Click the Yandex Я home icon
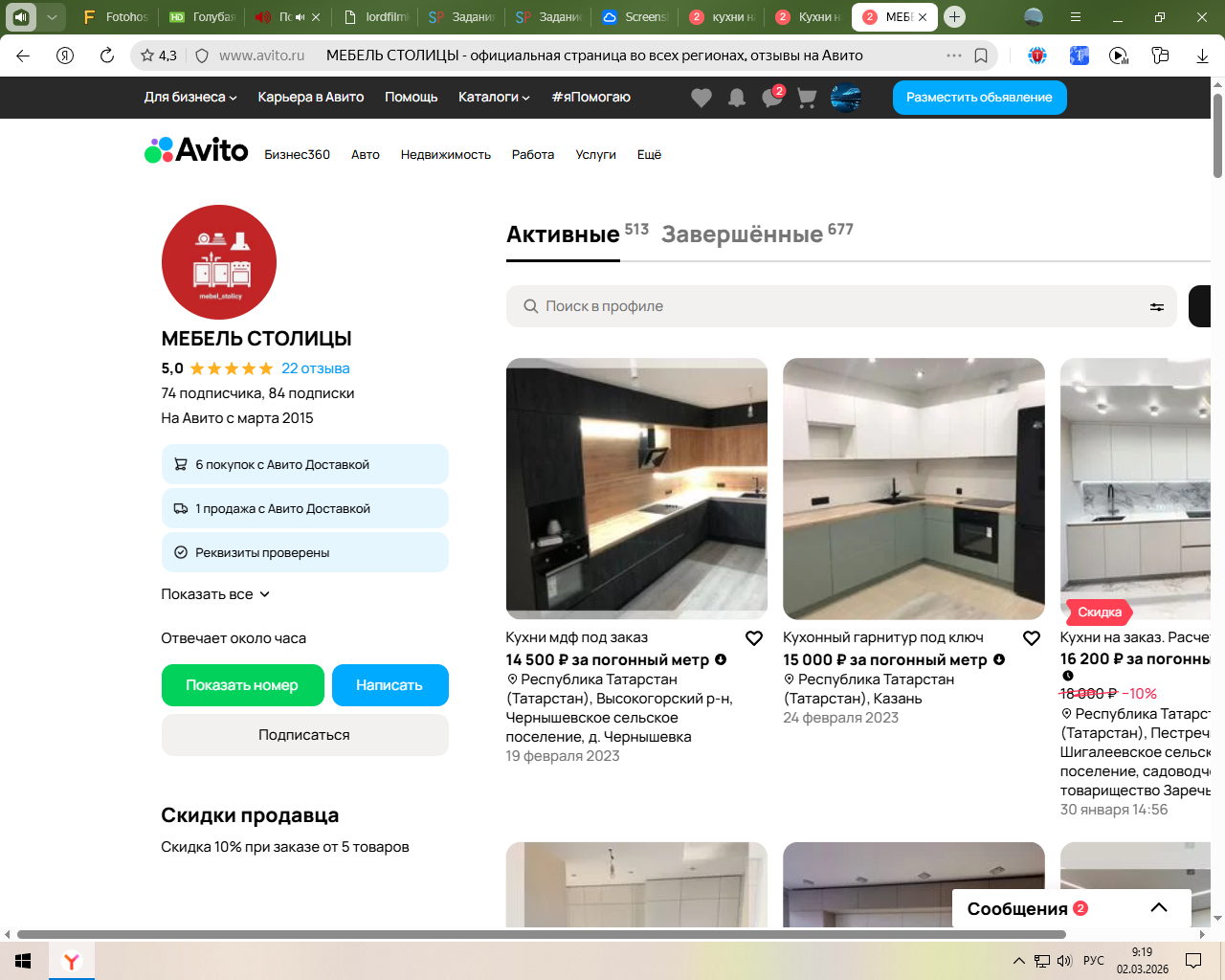The height and width of the screenshot is (980, 1225). (x=65, y=56)
